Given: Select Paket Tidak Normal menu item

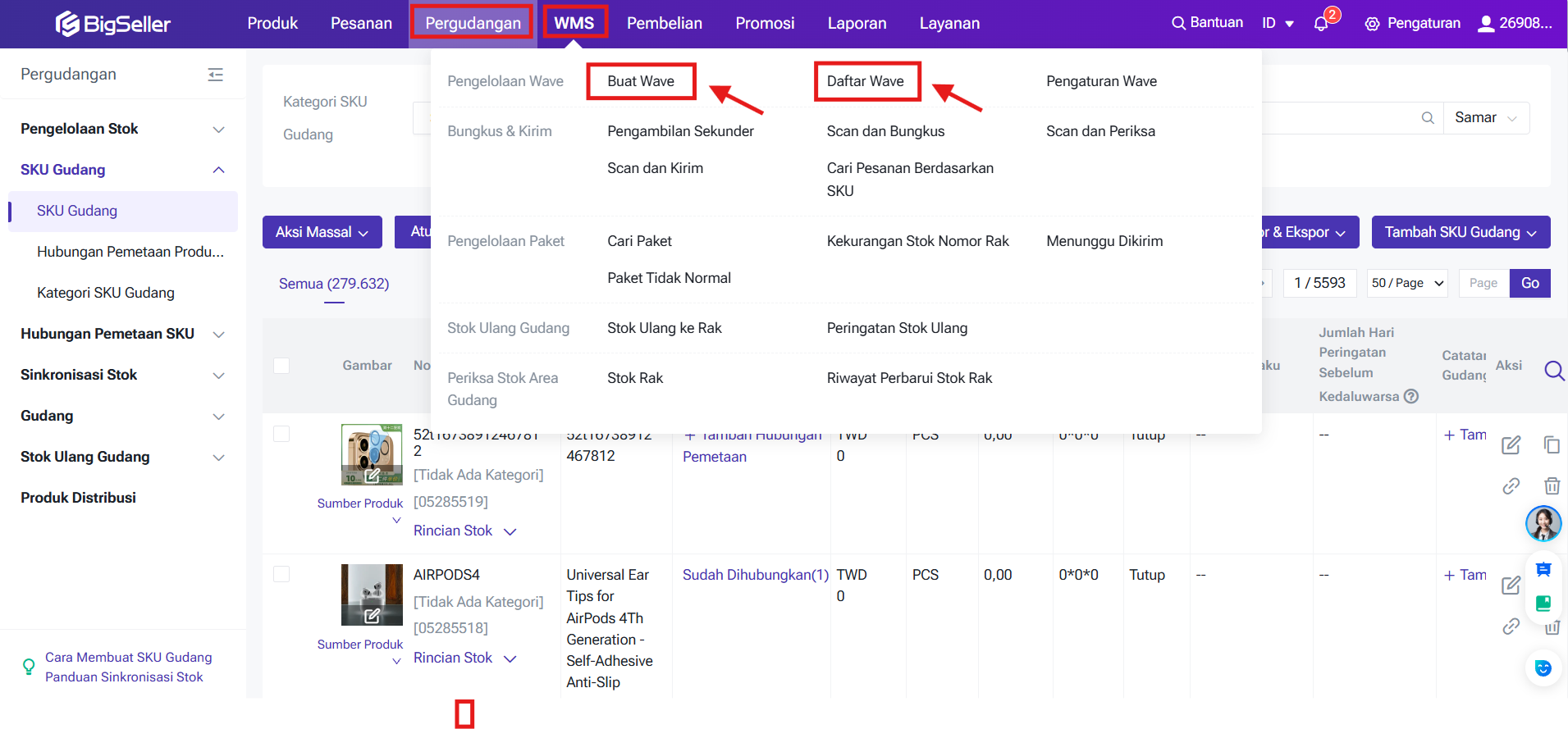Looking at the screenshot, I should [x=669, y=278].
